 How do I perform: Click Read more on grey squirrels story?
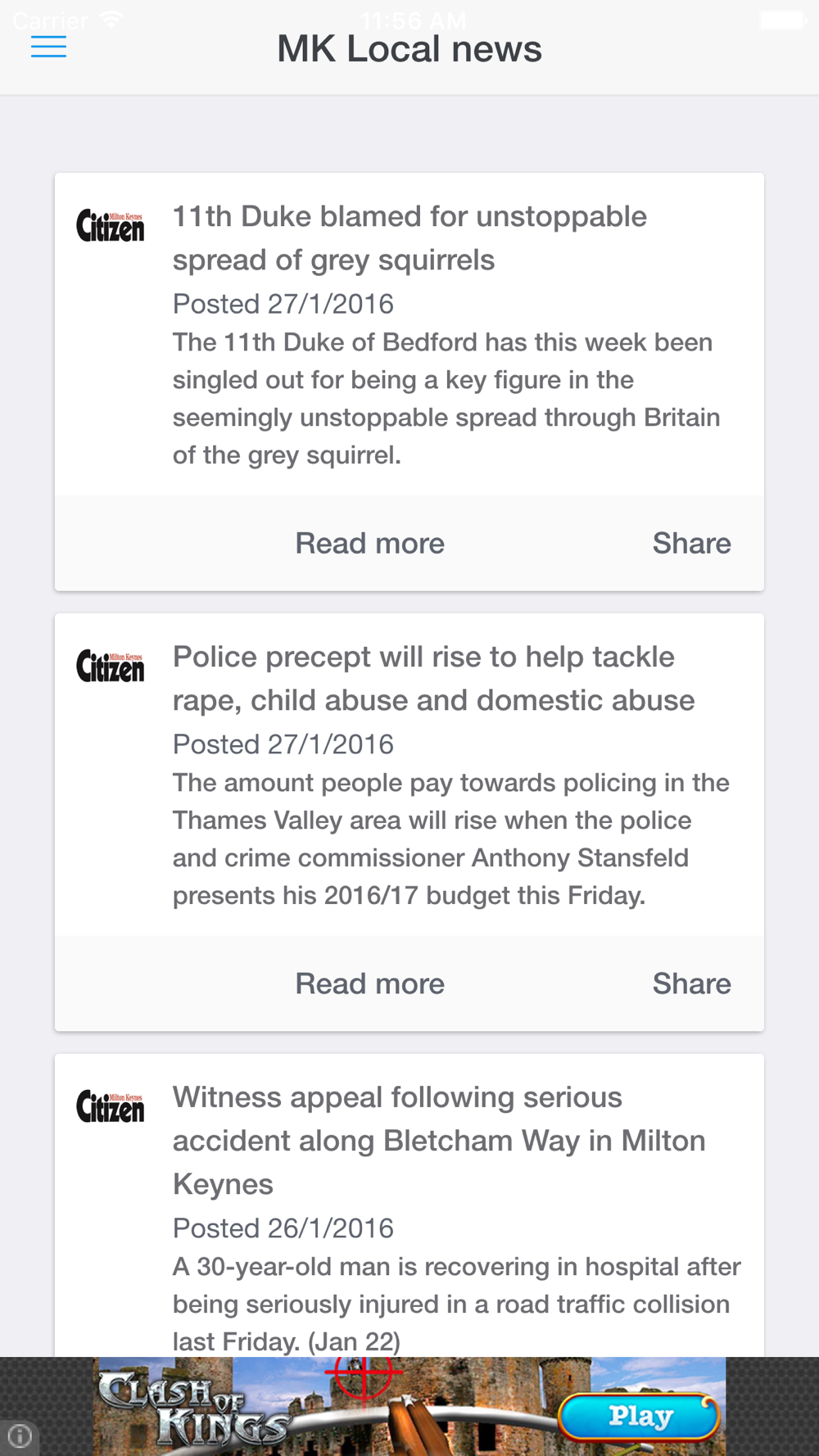369,544
